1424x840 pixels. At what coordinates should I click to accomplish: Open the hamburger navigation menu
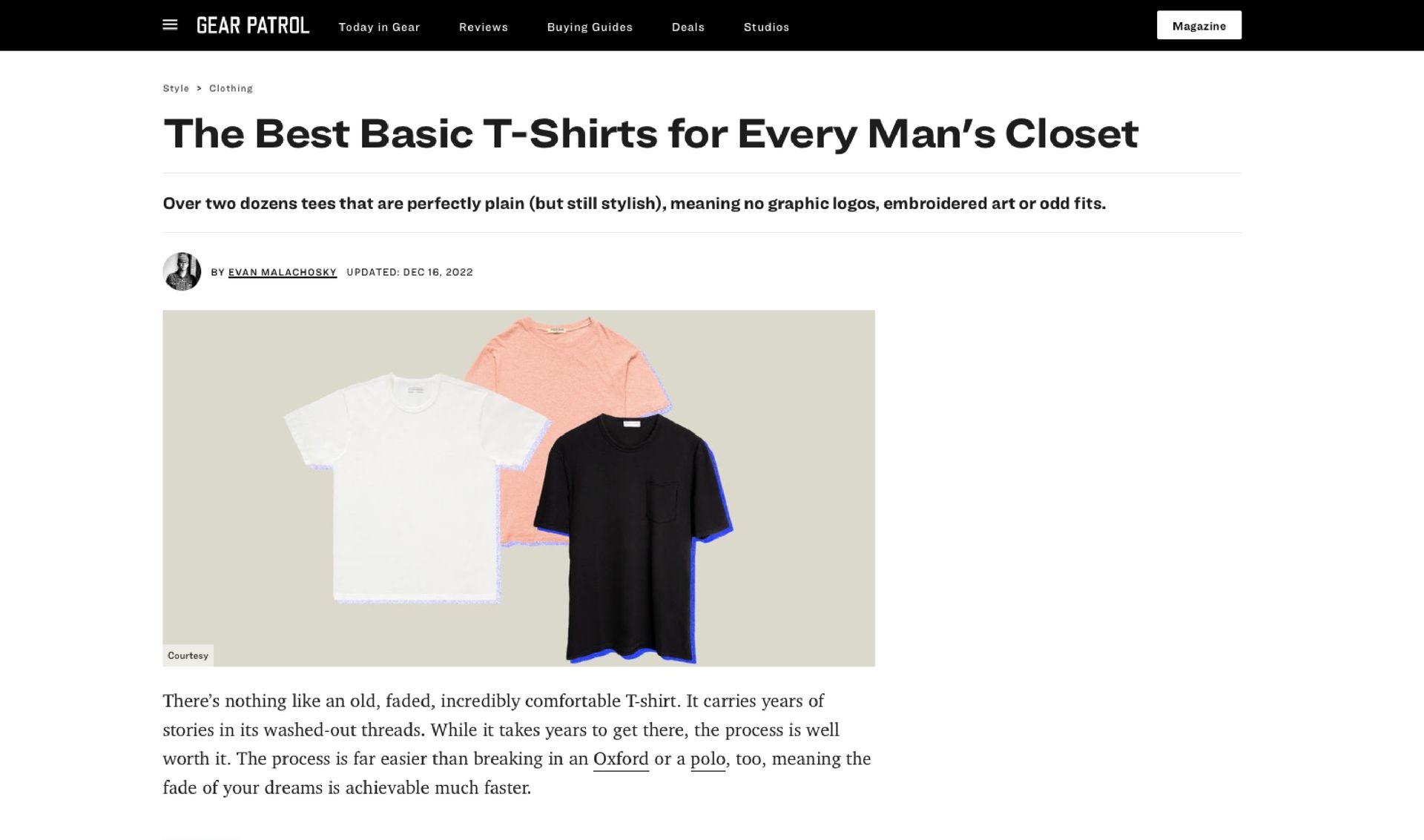[x=170, y=25]
